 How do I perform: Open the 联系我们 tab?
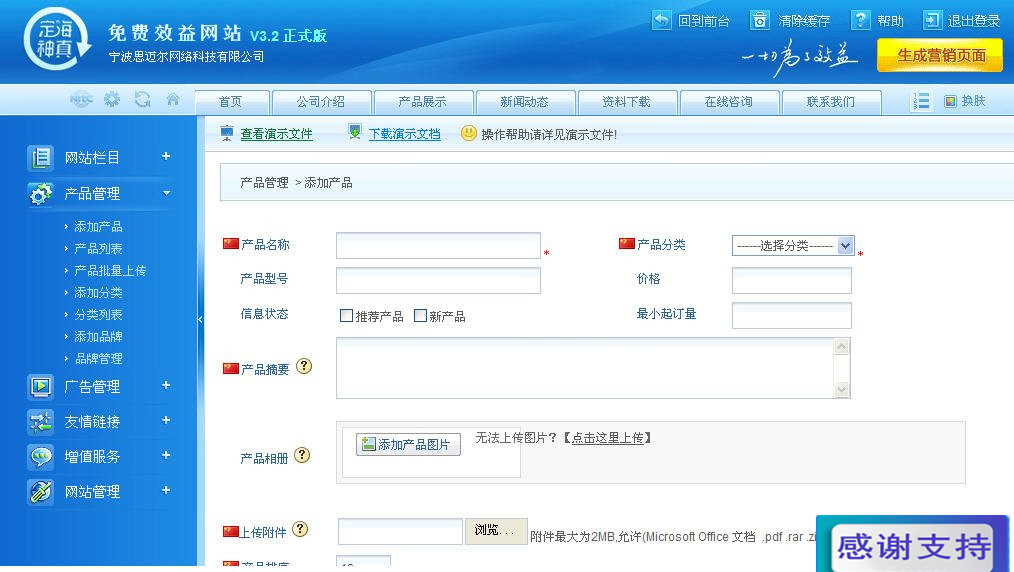[831, 102]
